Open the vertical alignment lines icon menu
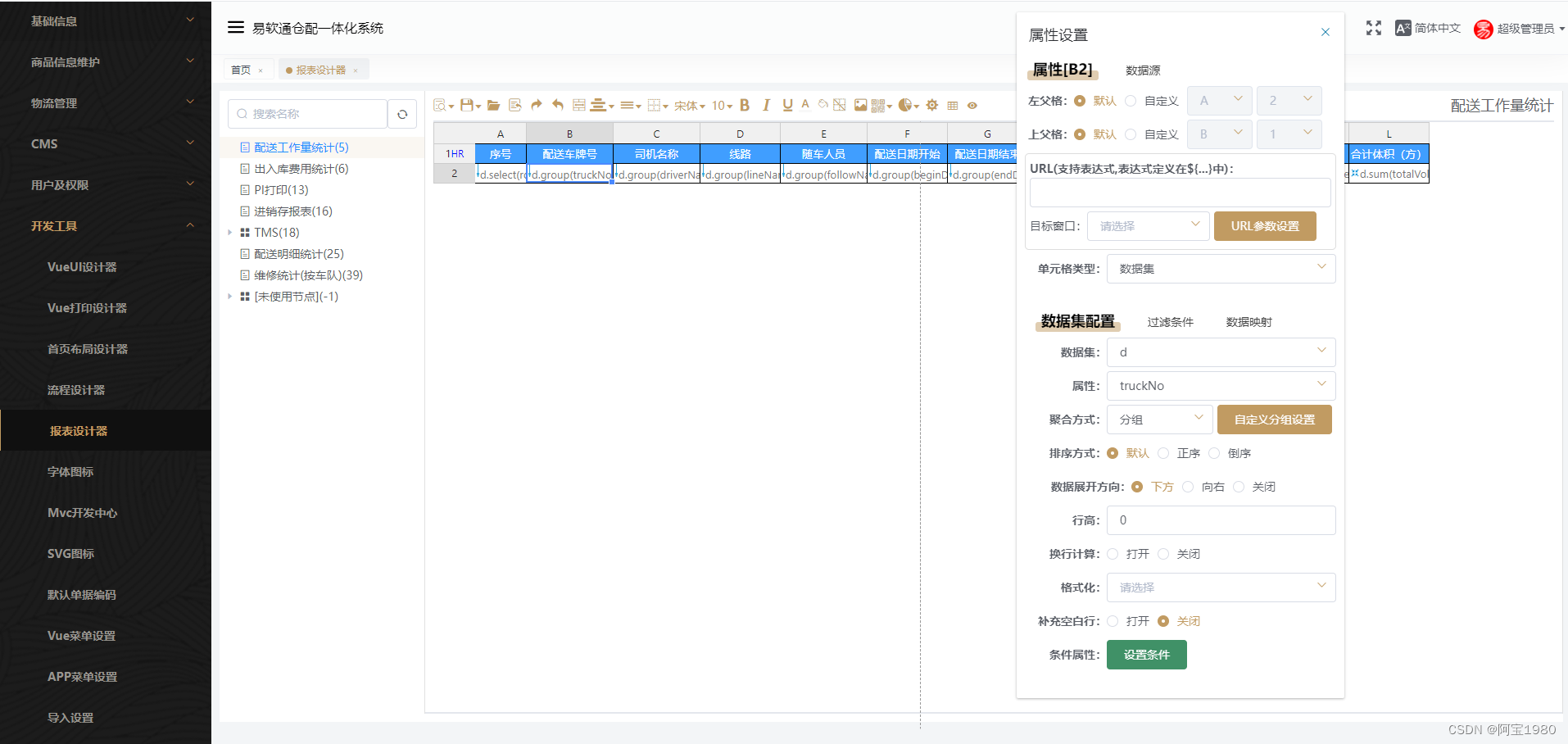The height and width of the screenshot is (744, 1568). (630, 105)
